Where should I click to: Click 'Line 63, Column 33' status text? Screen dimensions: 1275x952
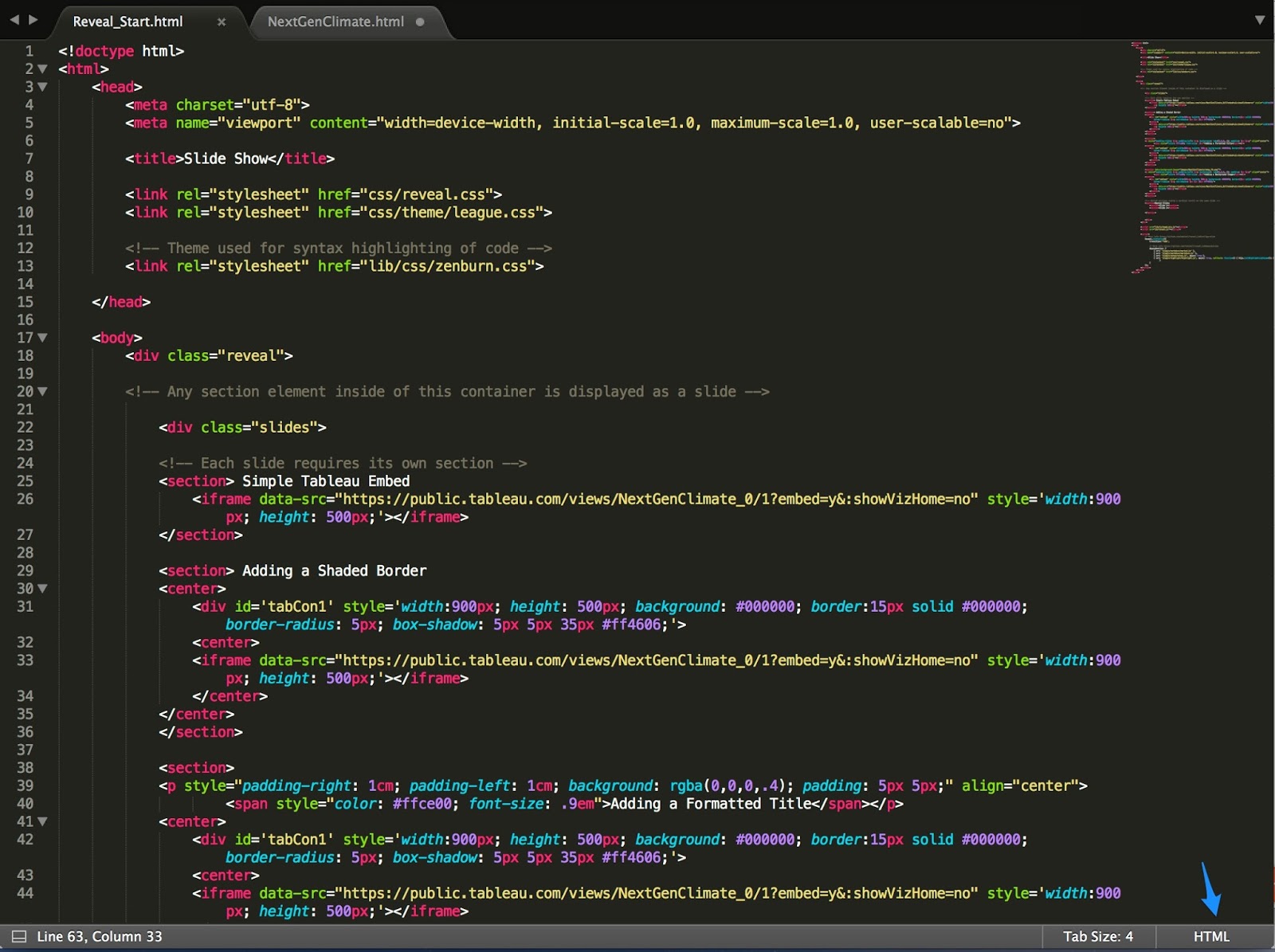point(100,937)
